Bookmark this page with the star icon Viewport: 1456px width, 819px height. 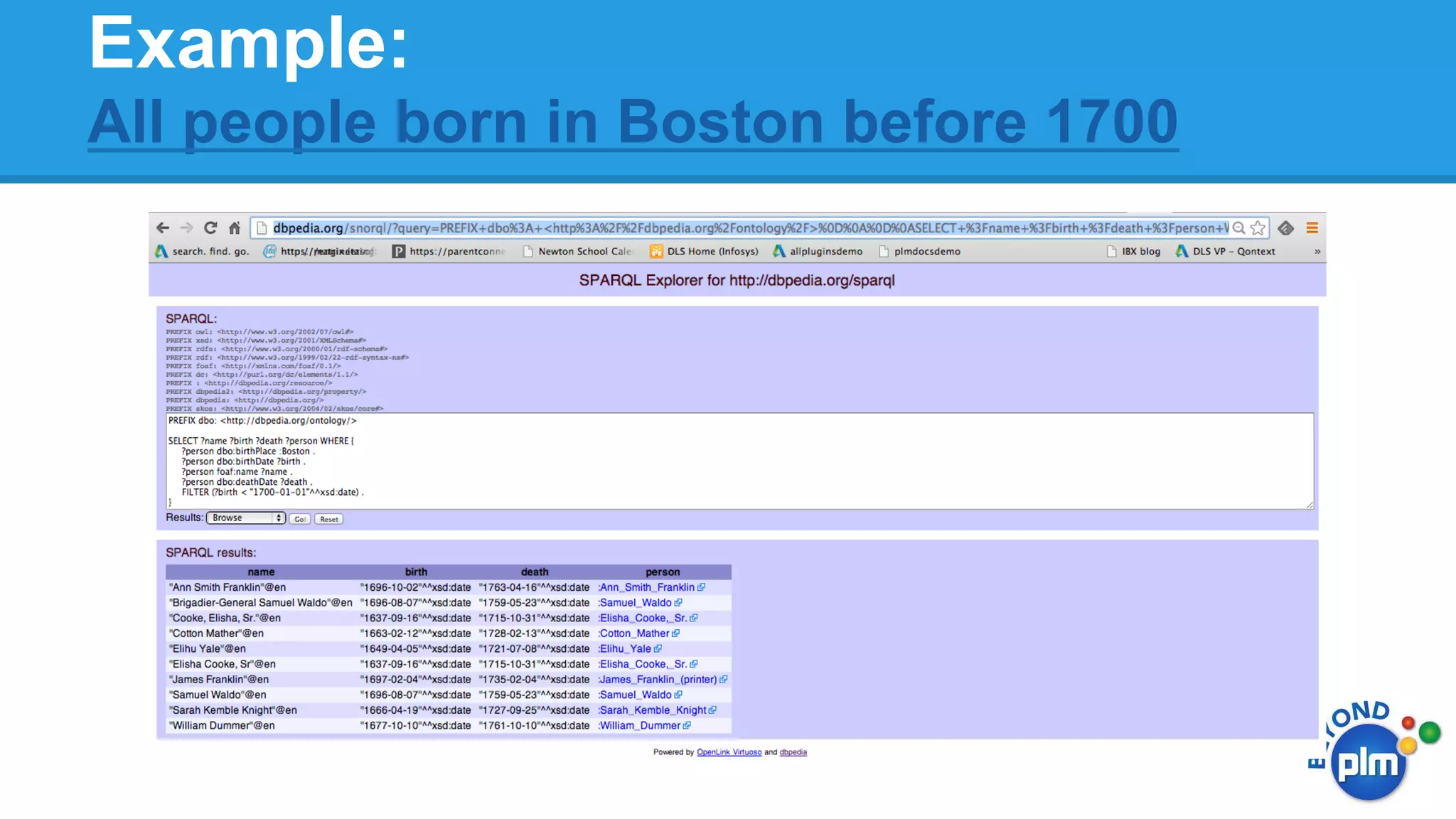click(x=1258, y=227)
